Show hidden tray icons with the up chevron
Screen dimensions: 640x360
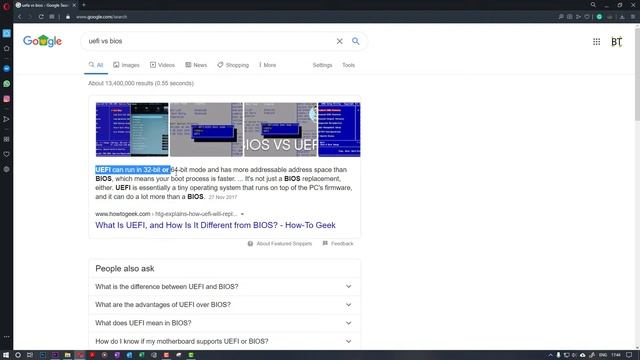point(550,355)
